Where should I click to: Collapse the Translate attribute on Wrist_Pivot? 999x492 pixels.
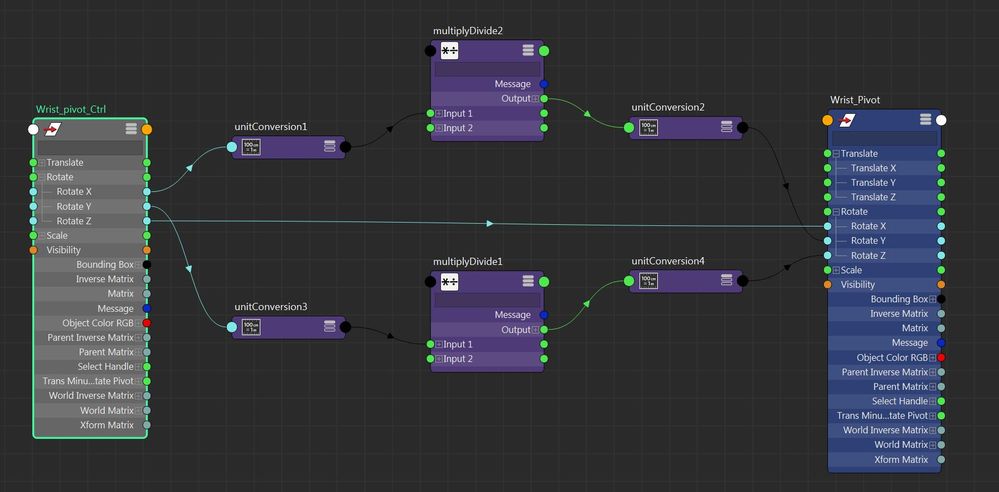tap(837, 154)
